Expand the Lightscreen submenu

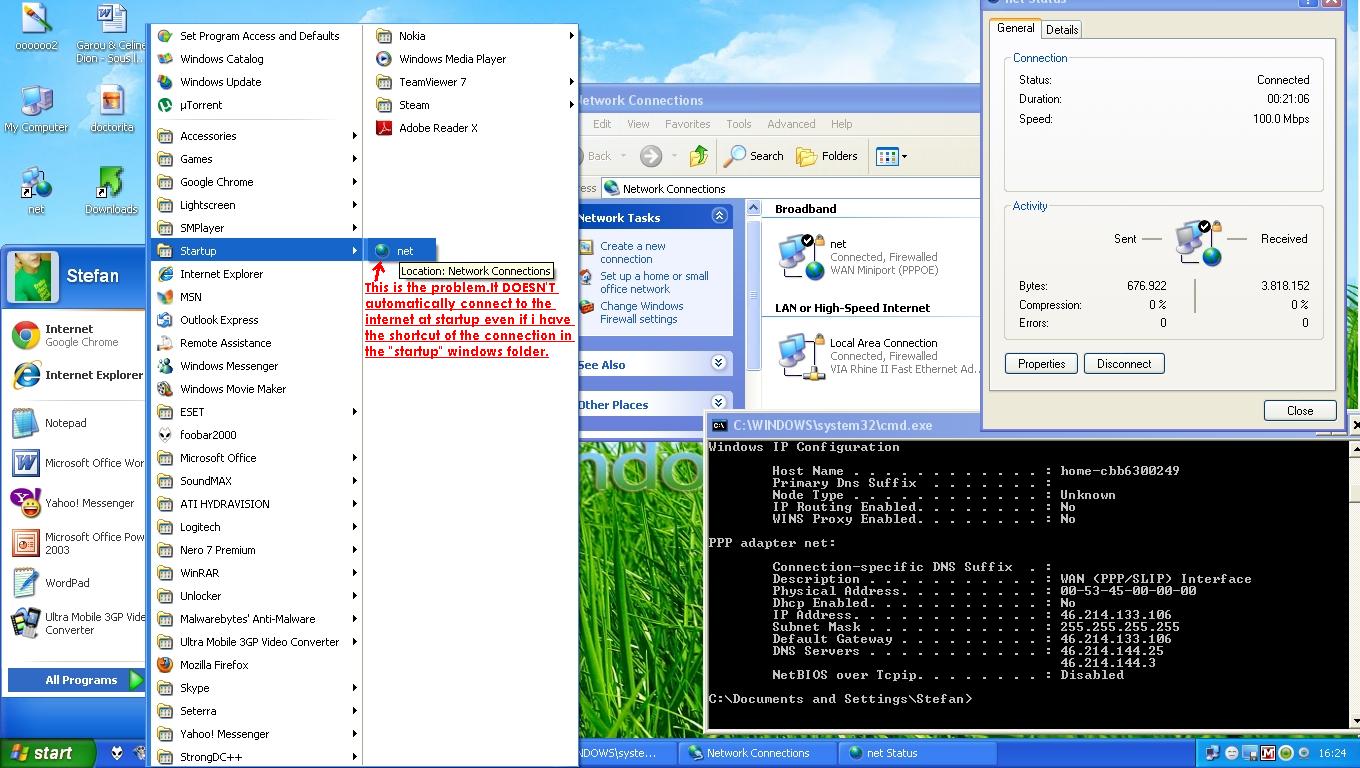(256, 205)
